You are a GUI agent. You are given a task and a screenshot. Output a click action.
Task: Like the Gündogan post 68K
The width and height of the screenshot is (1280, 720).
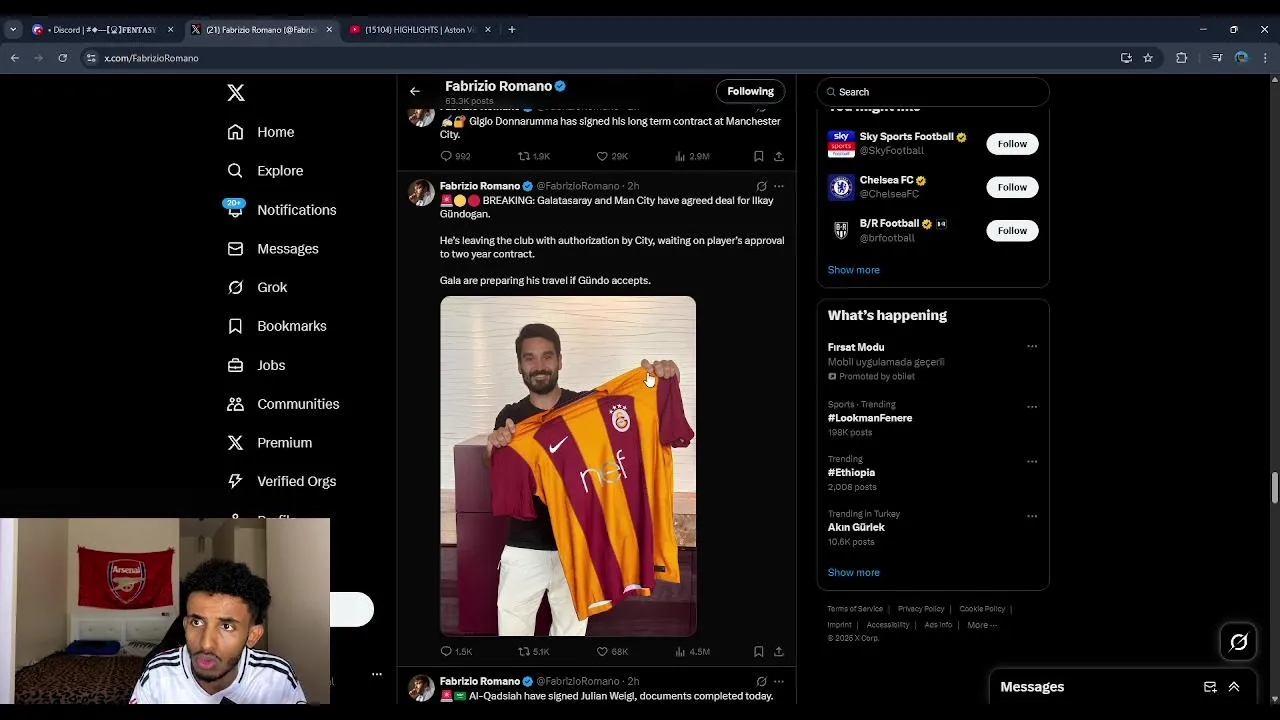[612, 652]
